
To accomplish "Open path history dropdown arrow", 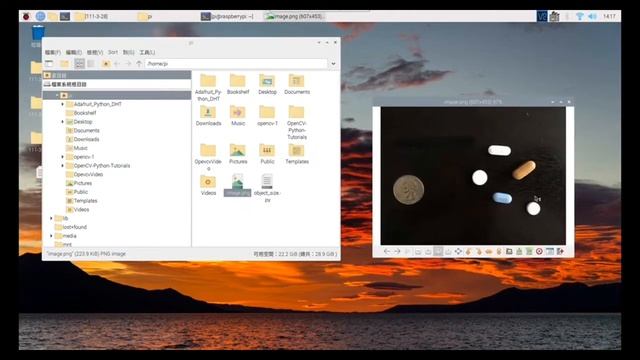I will [333, 64].
